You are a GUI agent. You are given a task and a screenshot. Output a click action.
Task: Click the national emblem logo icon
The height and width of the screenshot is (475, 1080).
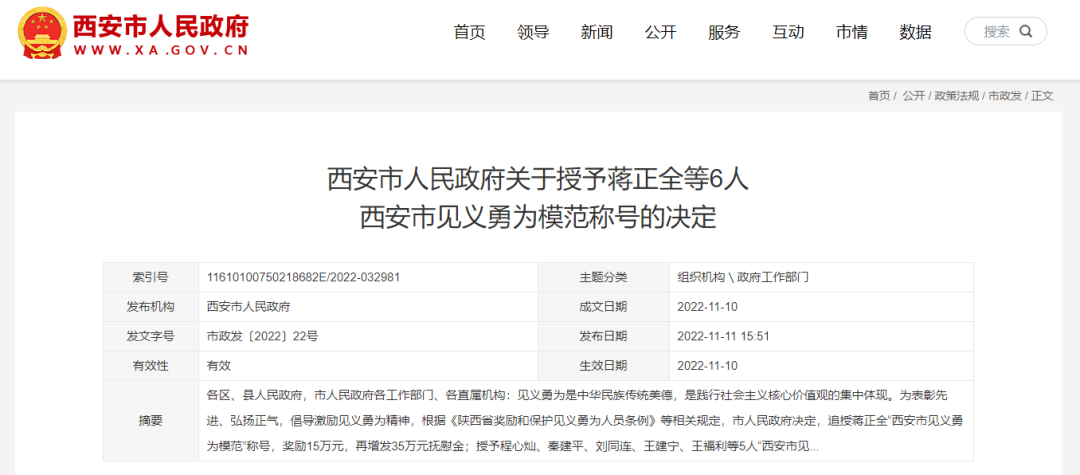[39, 32]
